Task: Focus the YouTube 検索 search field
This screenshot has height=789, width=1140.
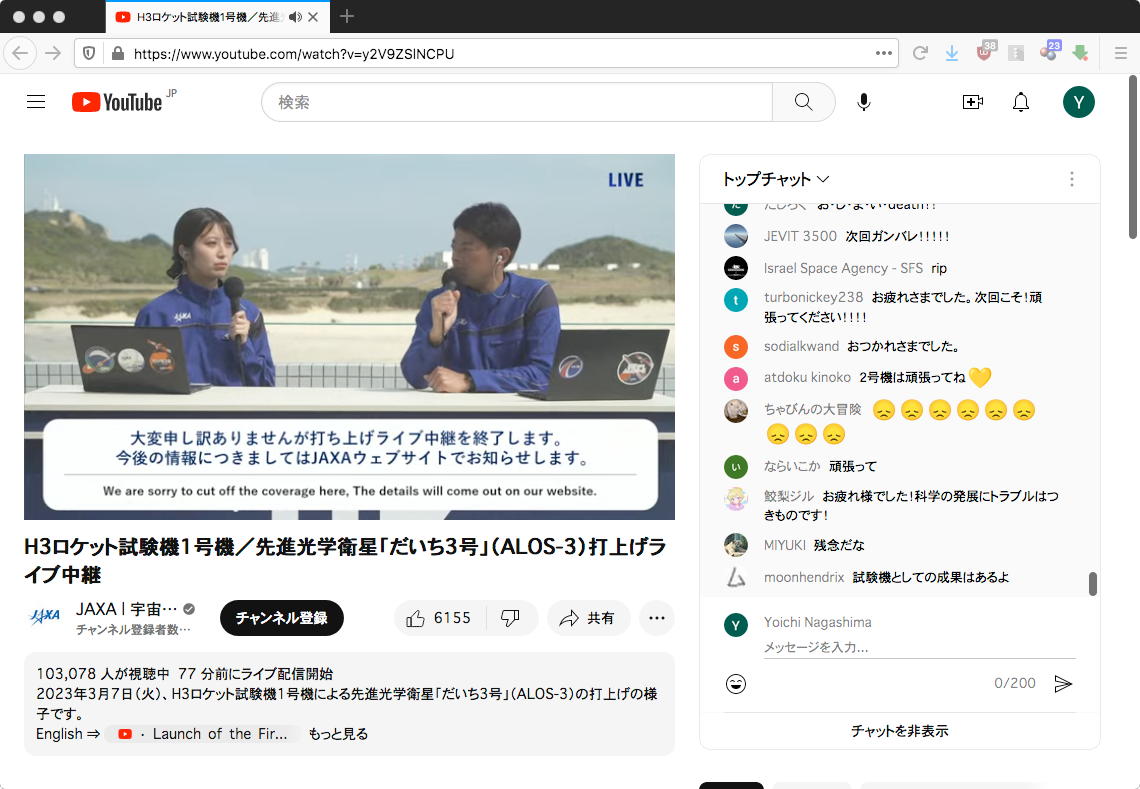Action: (x=517, y=102)
